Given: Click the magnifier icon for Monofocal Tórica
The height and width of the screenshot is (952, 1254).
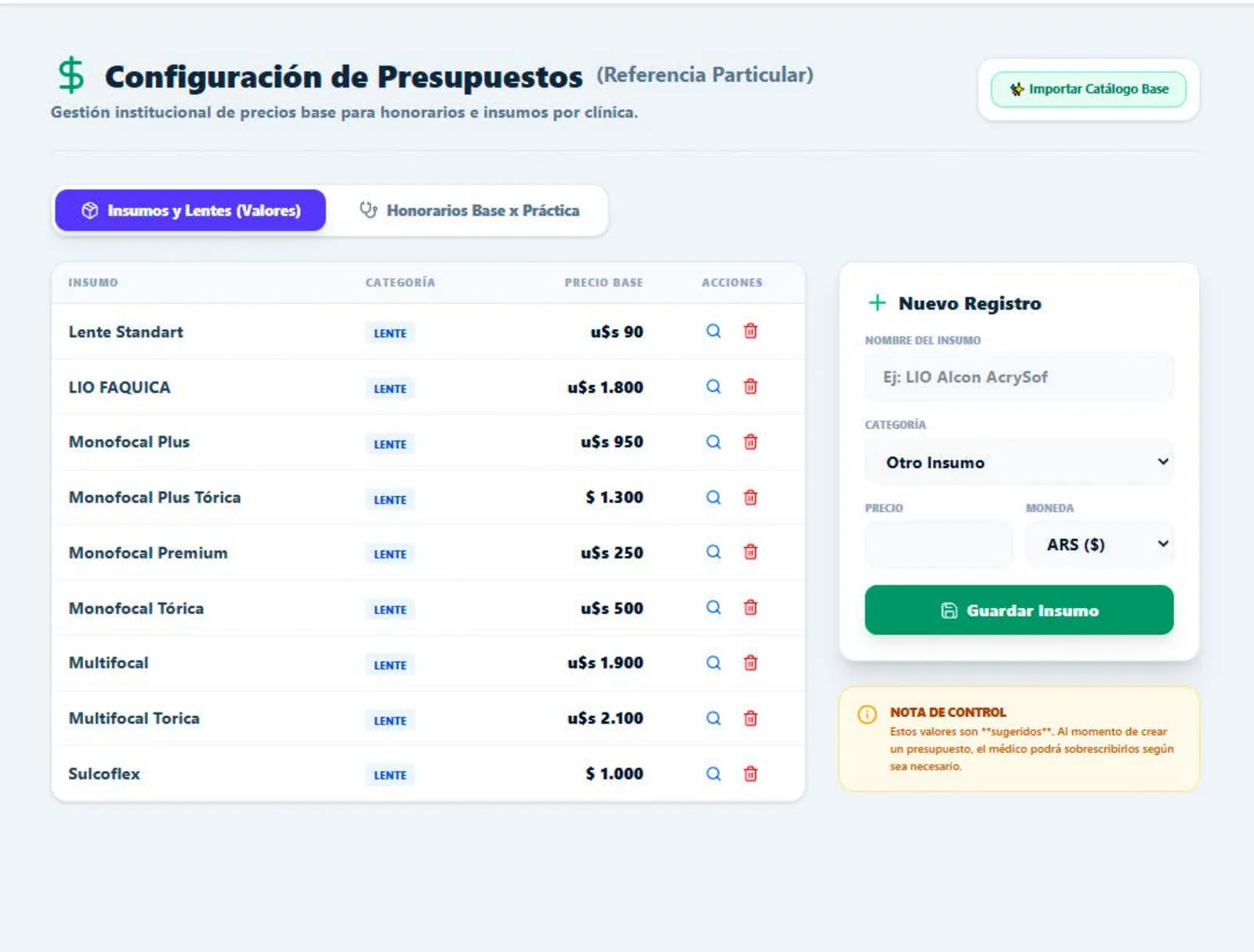Looking at the screenshot, I should pos(713,608).
